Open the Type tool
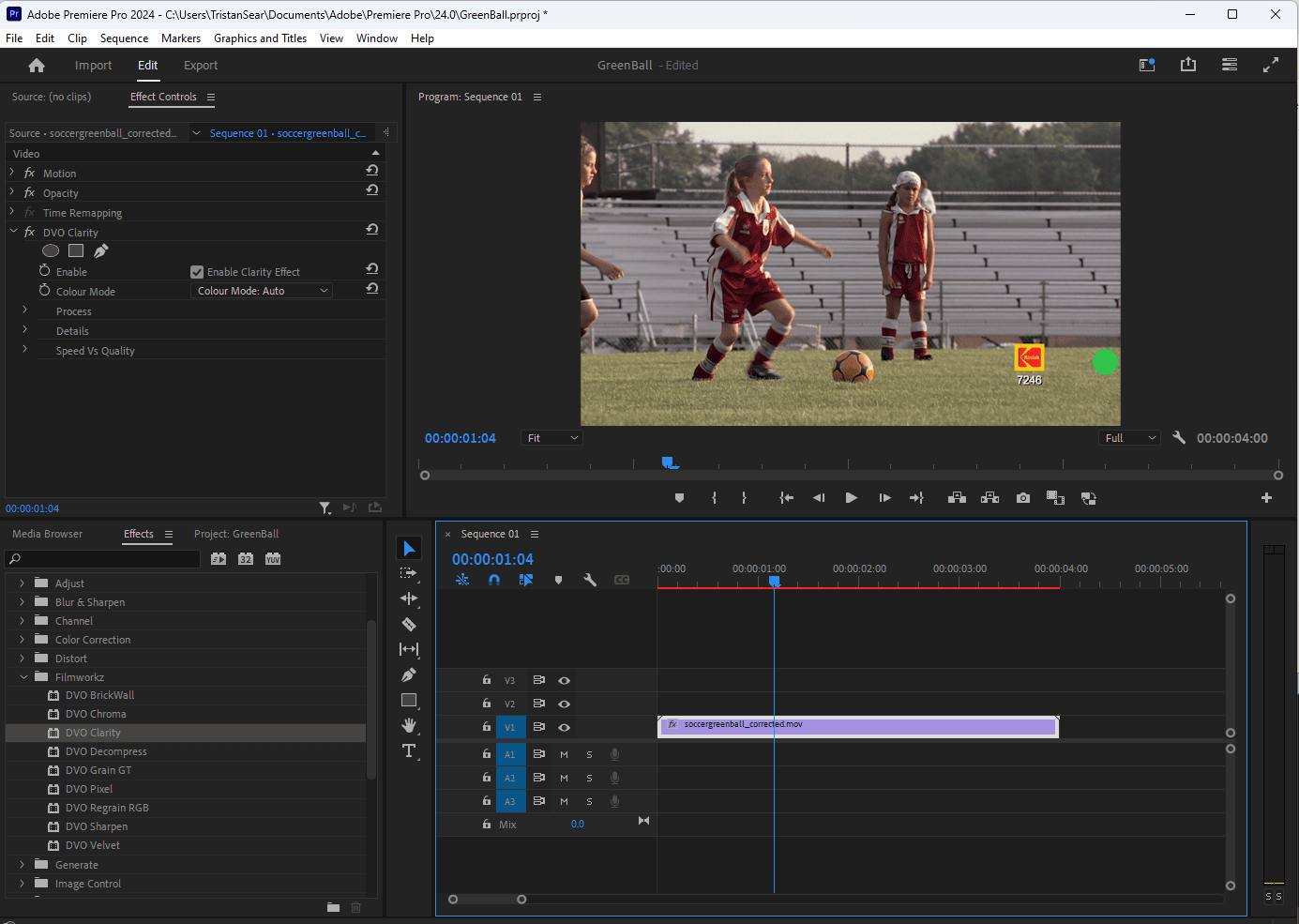The height and width of the screenshot is (924, 1299). coord(408,750)
